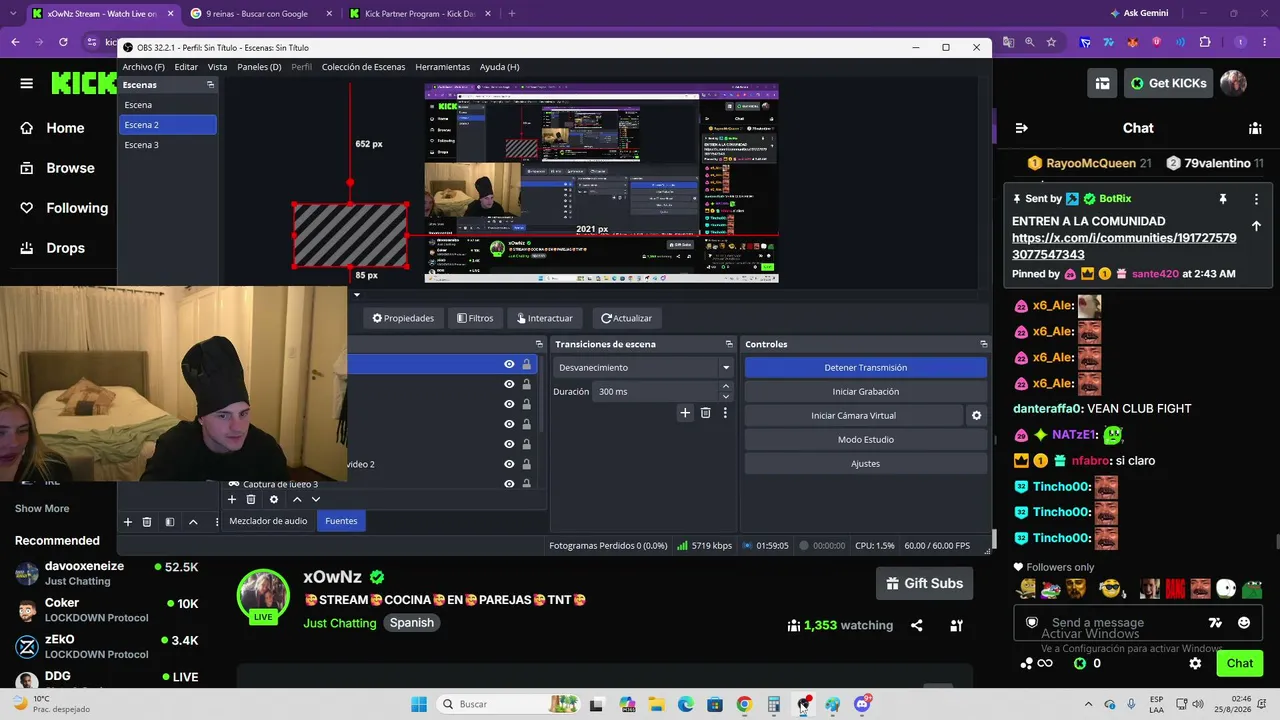The image size is (1280, 720).
Task: Share the xOwNz stream
Action: (x=916, y=626)
